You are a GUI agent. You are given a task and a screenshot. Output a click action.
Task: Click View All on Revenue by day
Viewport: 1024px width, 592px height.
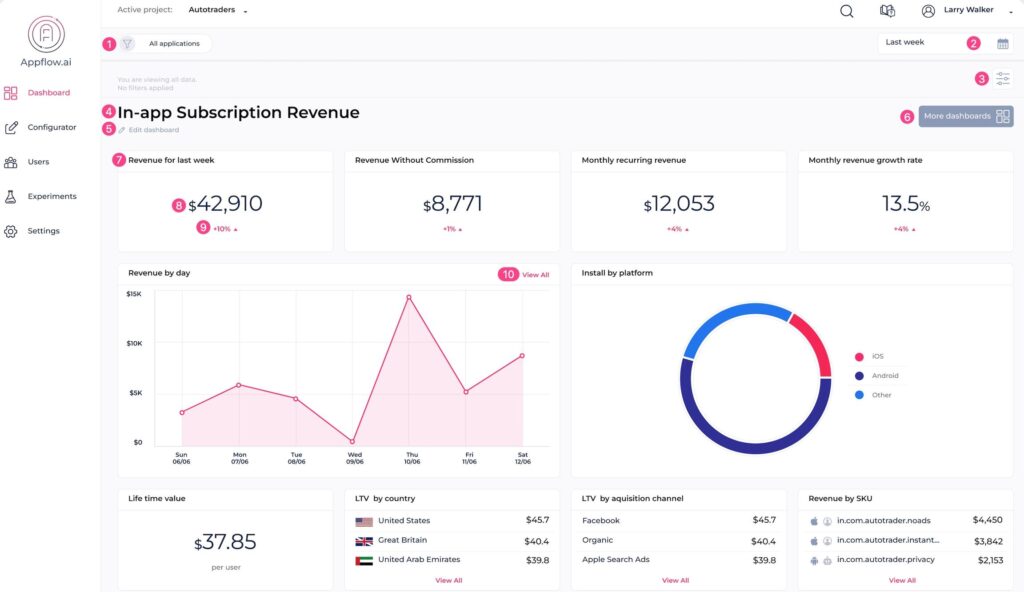click(536, 275)
